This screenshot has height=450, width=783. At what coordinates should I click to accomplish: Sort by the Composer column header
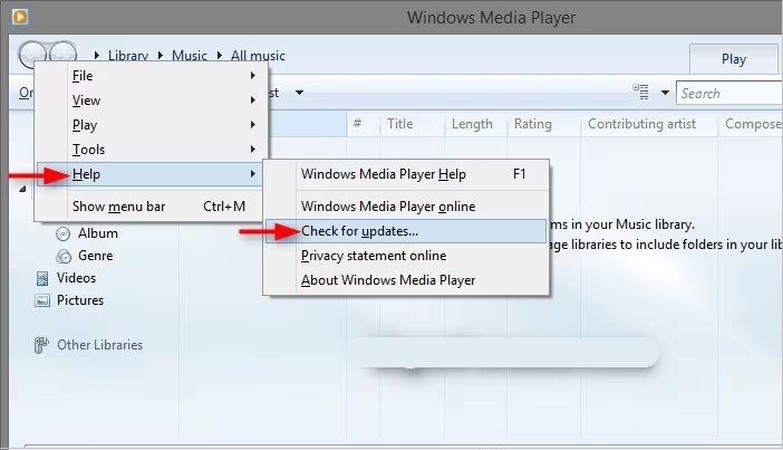click(x=751, y=124)
